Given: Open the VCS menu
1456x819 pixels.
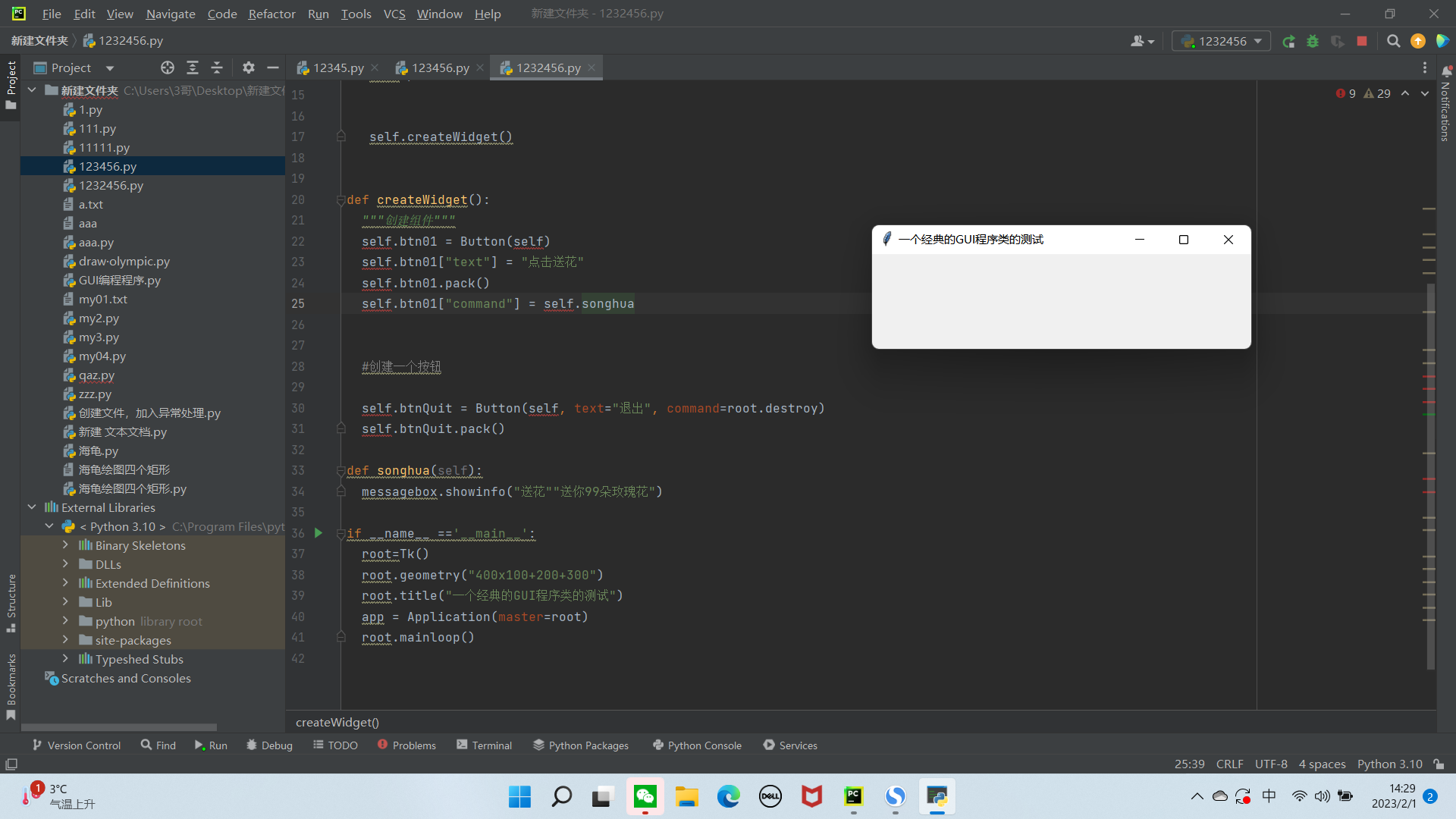Looking at the screenshot, I should point(394,14).
